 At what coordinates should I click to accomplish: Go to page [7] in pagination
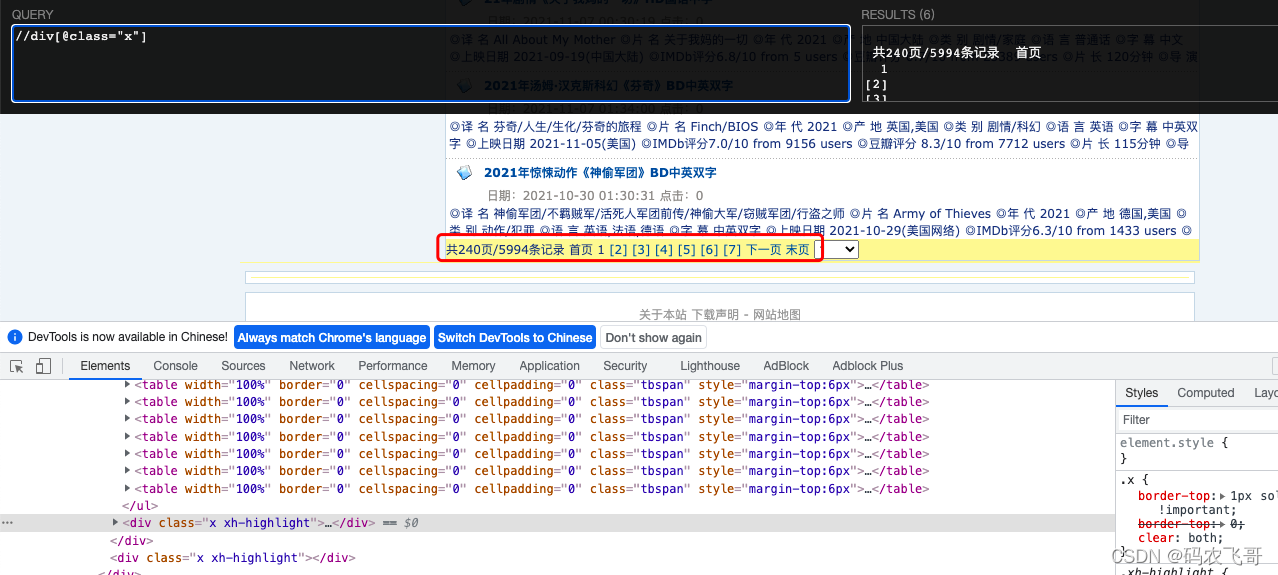732,250
